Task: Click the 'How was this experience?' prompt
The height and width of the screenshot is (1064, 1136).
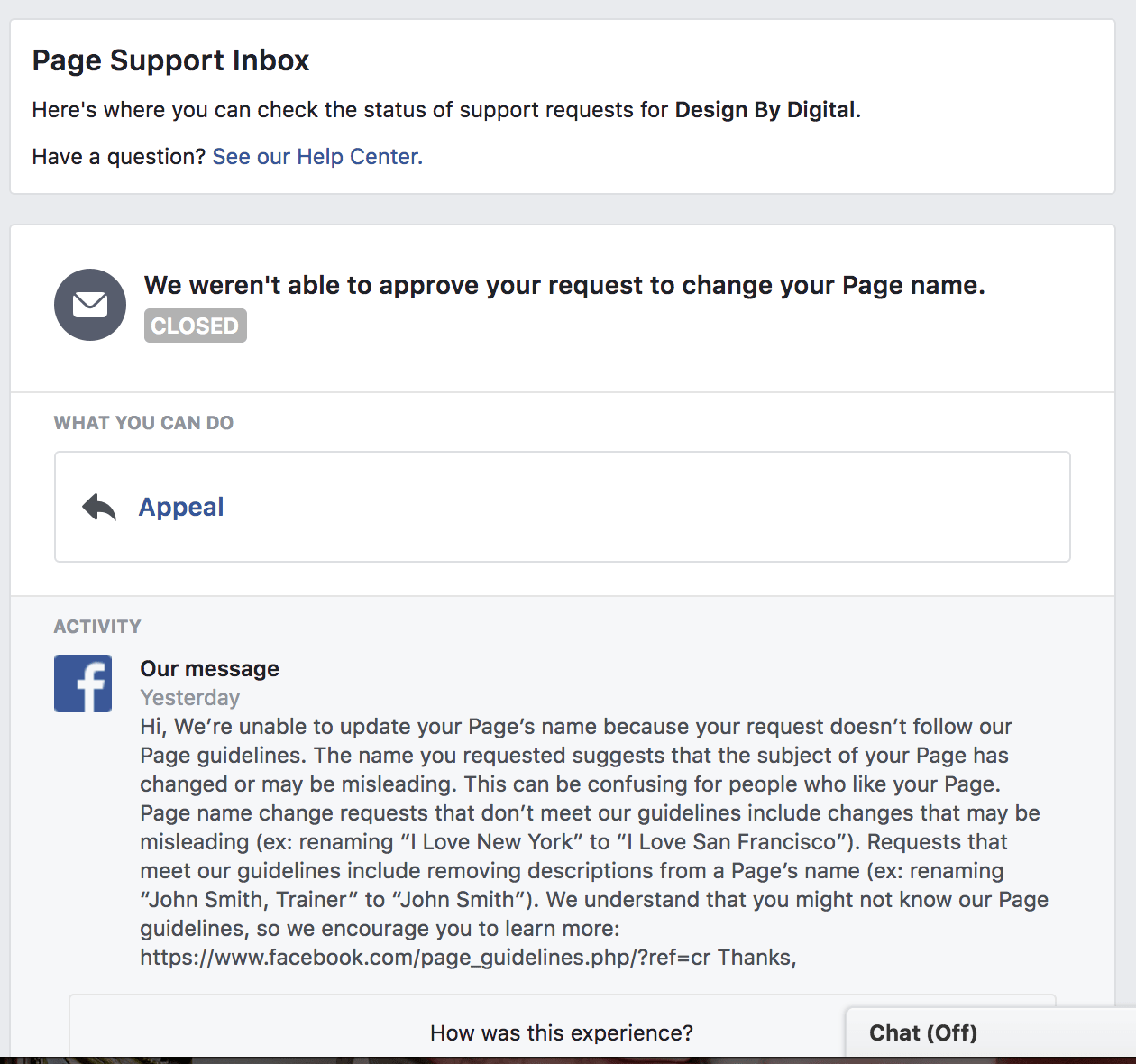Action: pyautogui.click(x=561, y=1033)
